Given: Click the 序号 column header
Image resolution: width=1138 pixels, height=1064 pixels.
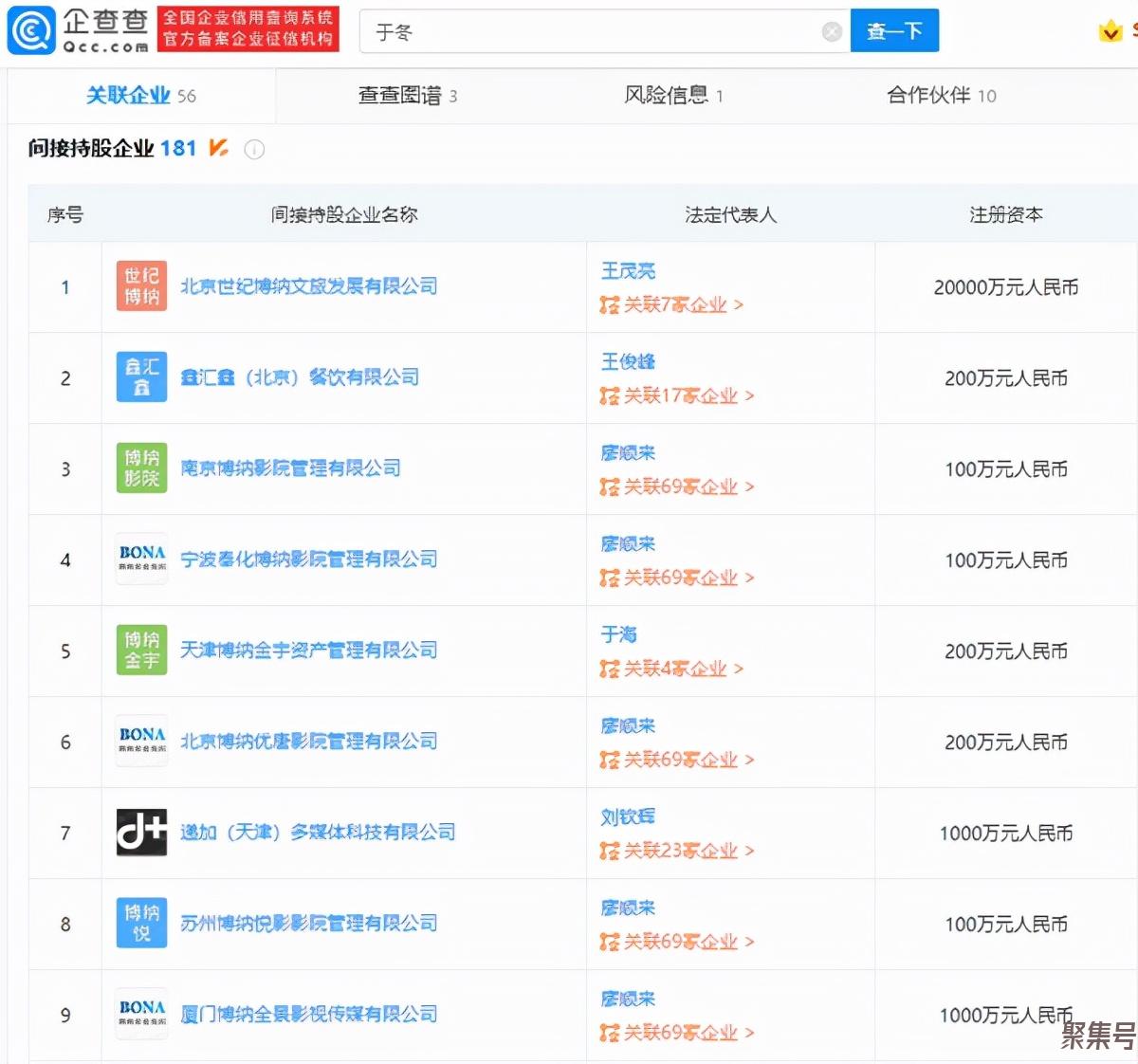Looking at the screenshot, I should (65, 215).
